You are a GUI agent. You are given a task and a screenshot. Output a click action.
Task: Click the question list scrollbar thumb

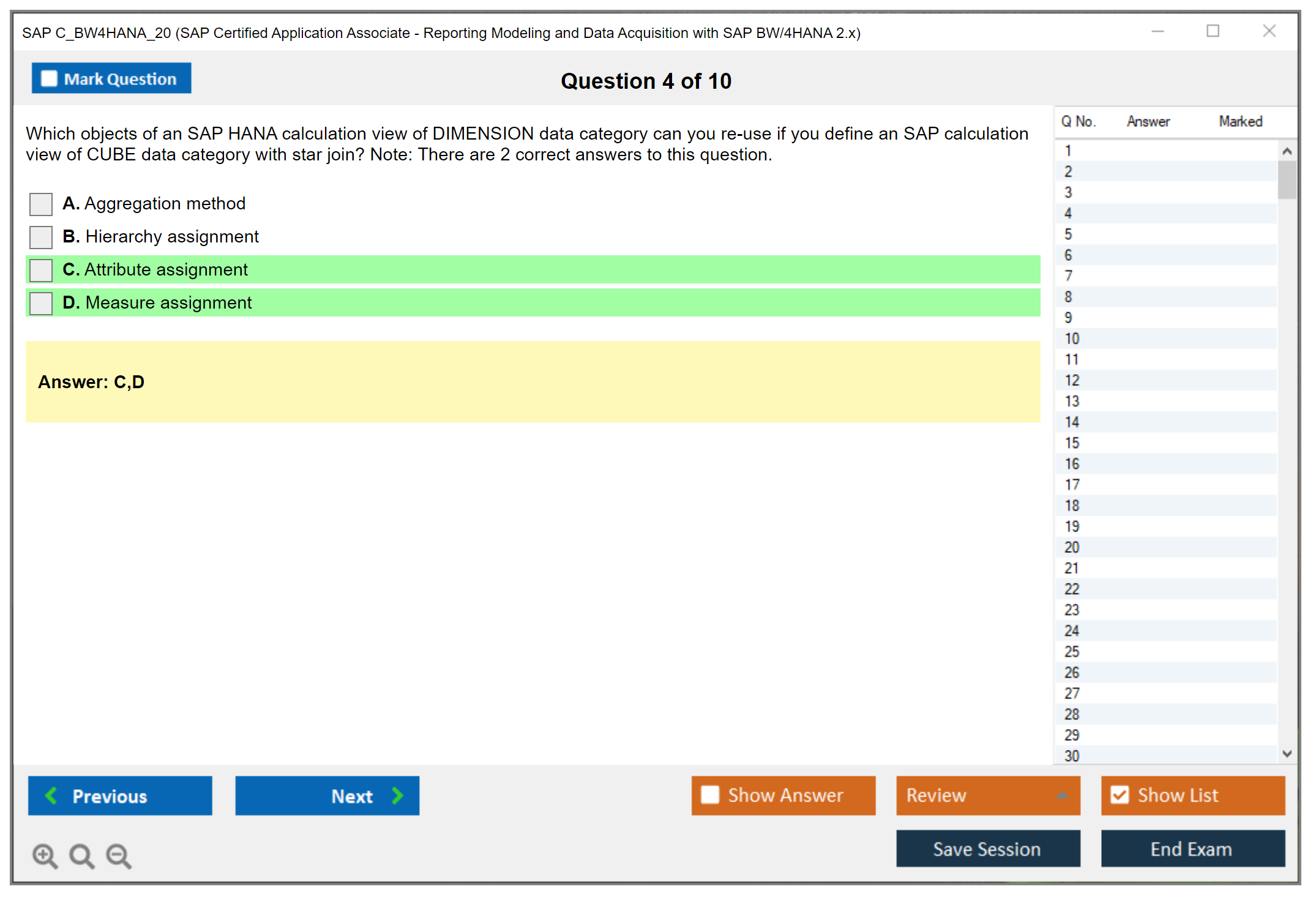pos(1287,179)
